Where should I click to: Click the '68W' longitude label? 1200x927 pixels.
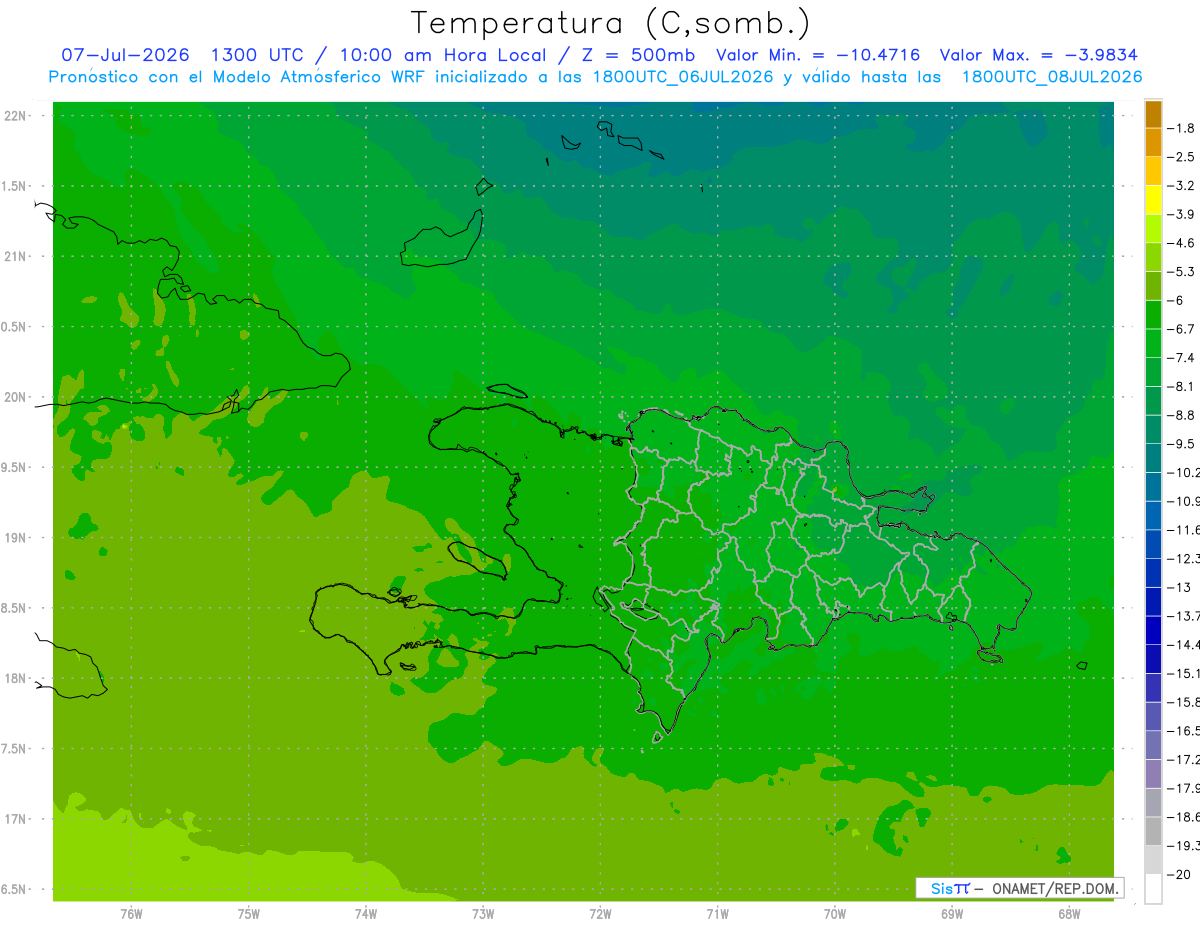click(1068, 914)
